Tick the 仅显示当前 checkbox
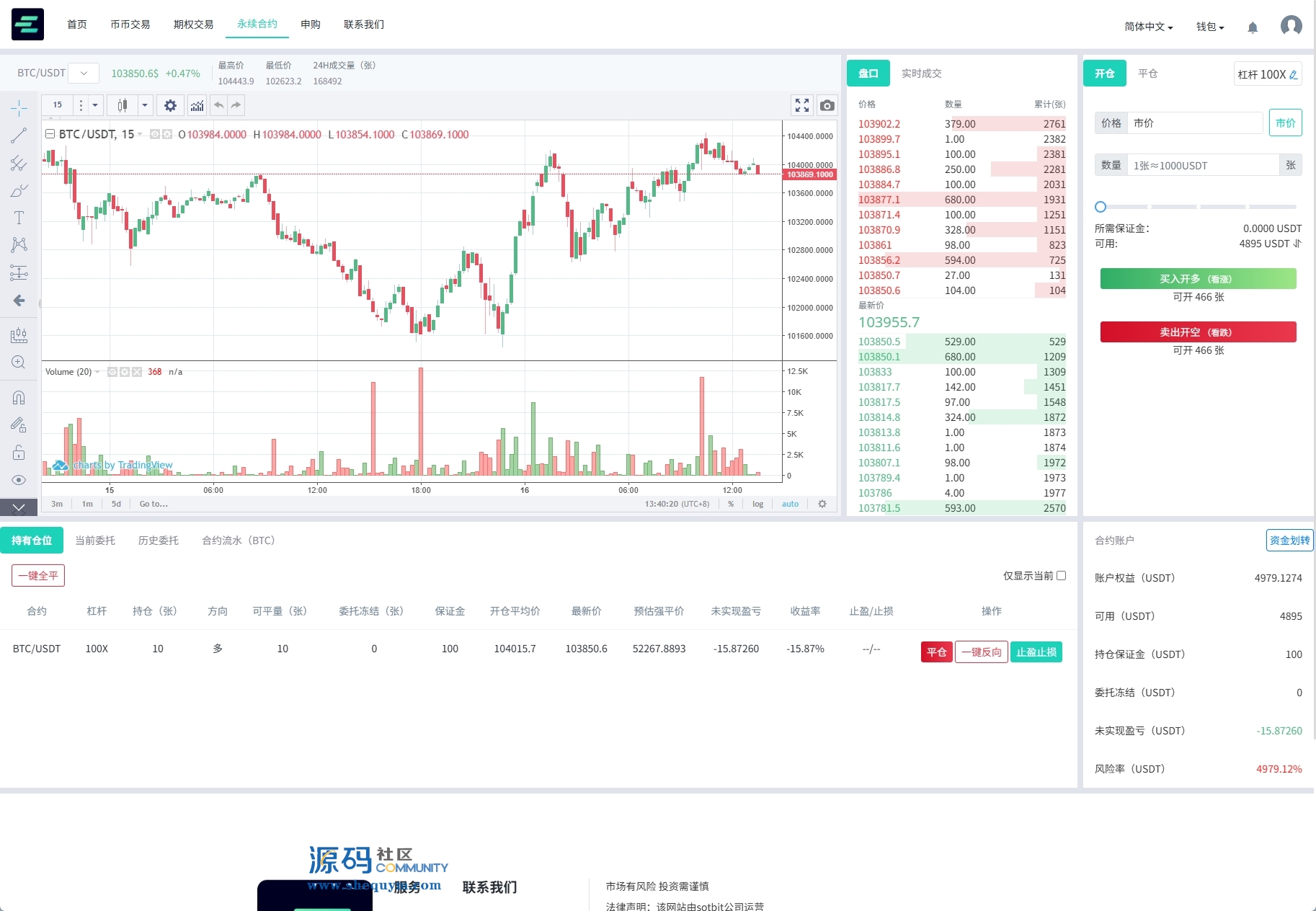Screen dimensions: 1316x911 coord(1061,575)
